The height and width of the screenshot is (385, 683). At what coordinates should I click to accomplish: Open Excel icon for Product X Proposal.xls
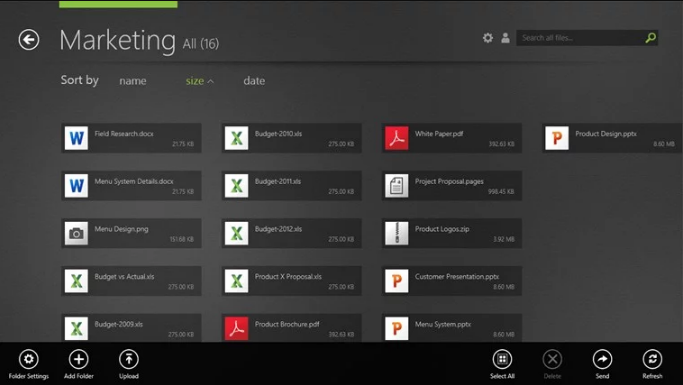pos(237,281)
